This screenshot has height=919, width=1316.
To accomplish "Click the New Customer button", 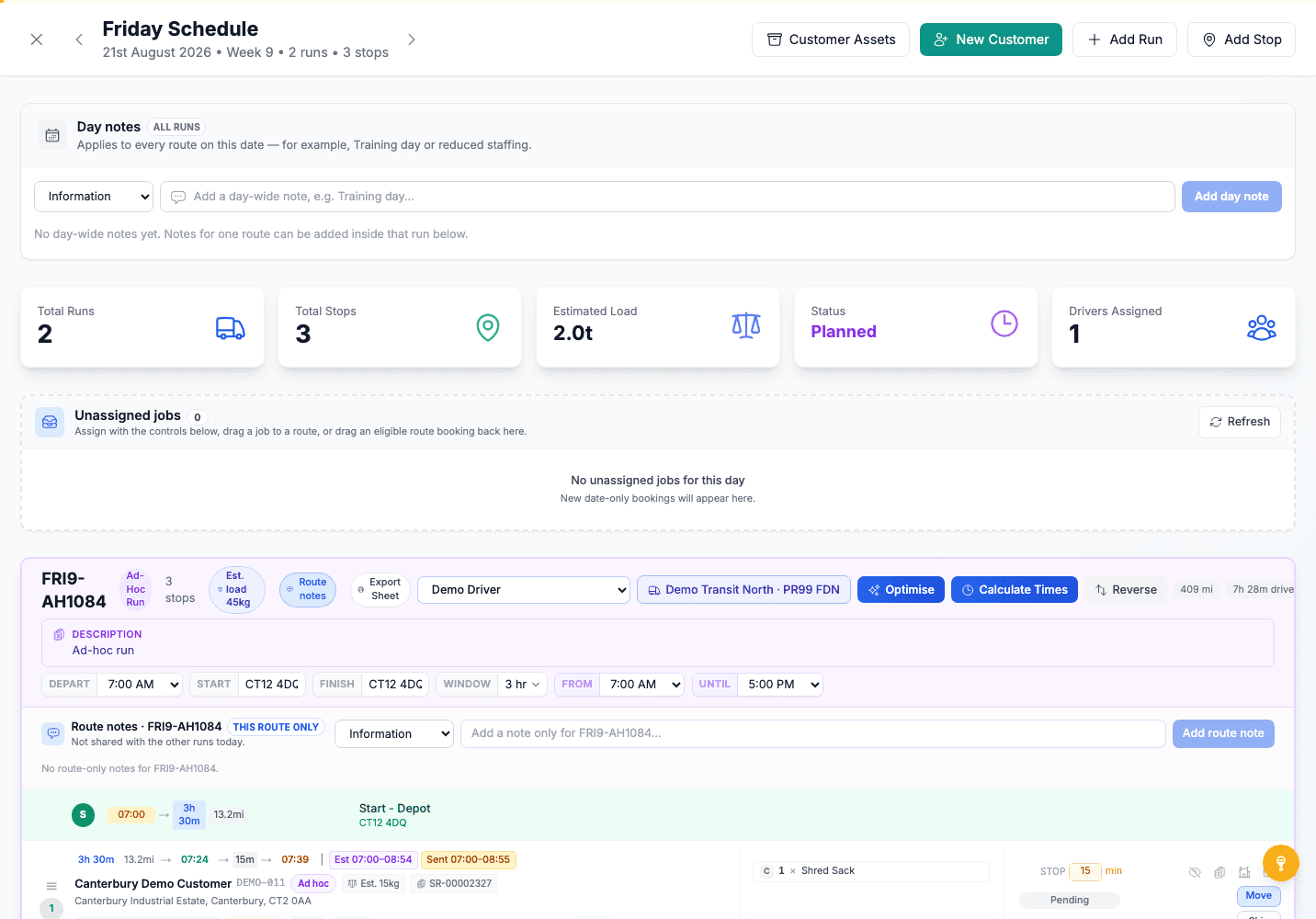I will 991,40.
